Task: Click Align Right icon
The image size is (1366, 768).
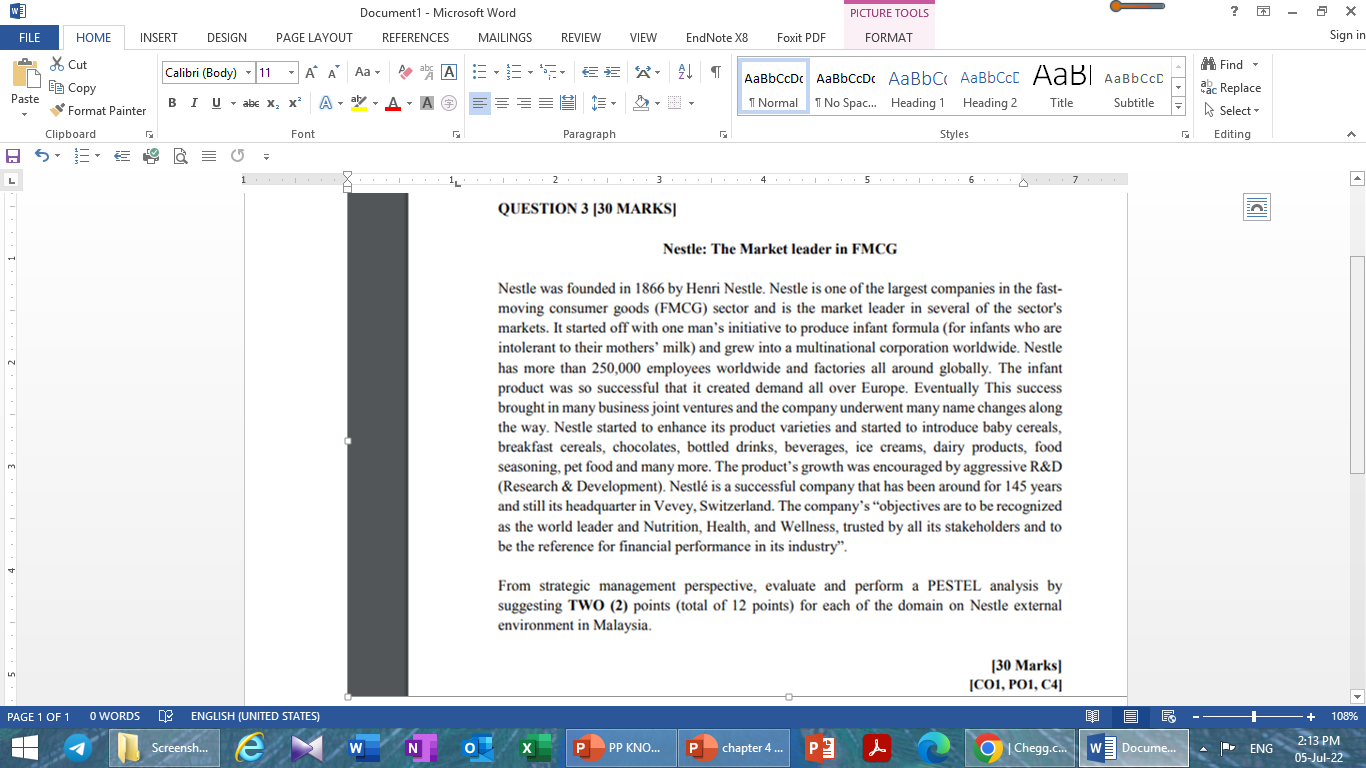Action: point(524,103)
